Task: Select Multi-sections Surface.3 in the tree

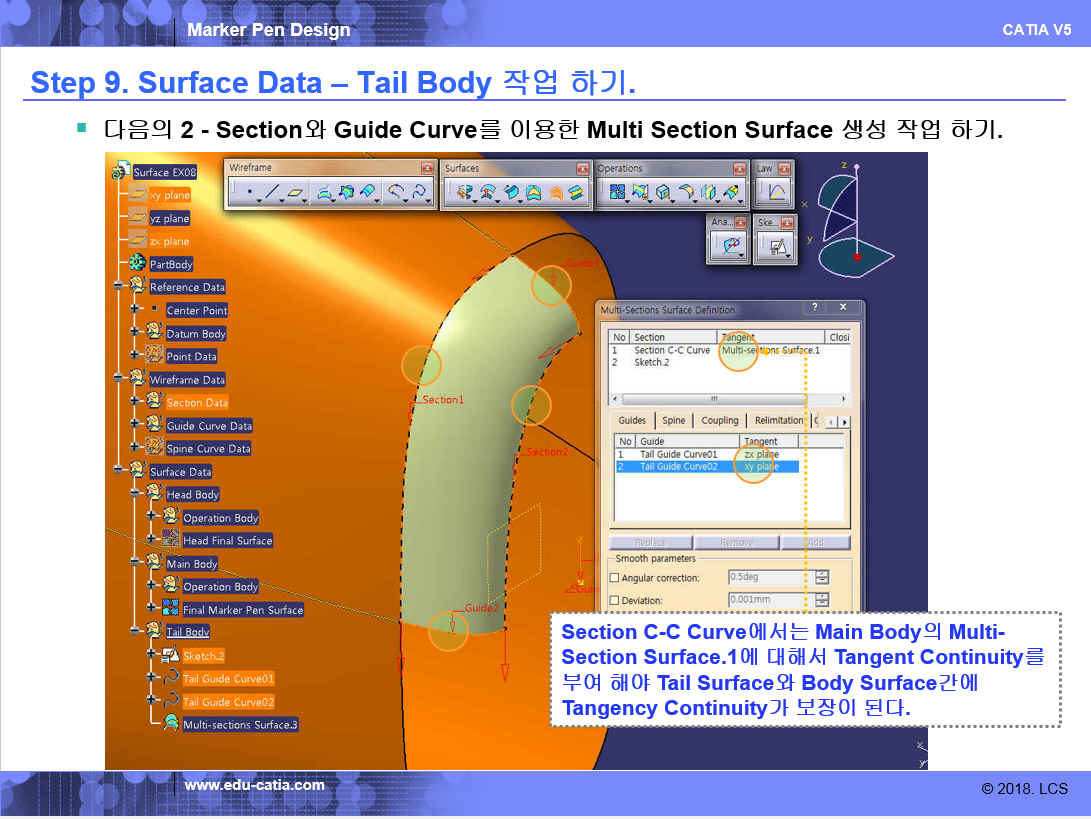Action: click(x=240, y=724)
